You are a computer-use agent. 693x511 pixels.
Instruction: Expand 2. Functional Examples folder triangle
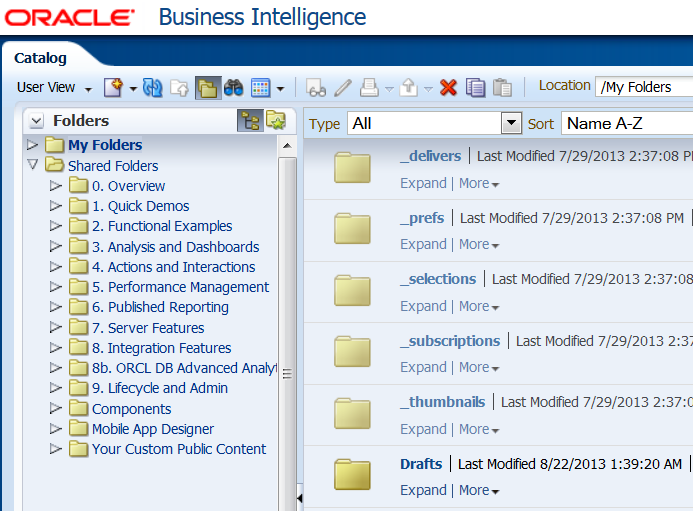tap(56, 226)
